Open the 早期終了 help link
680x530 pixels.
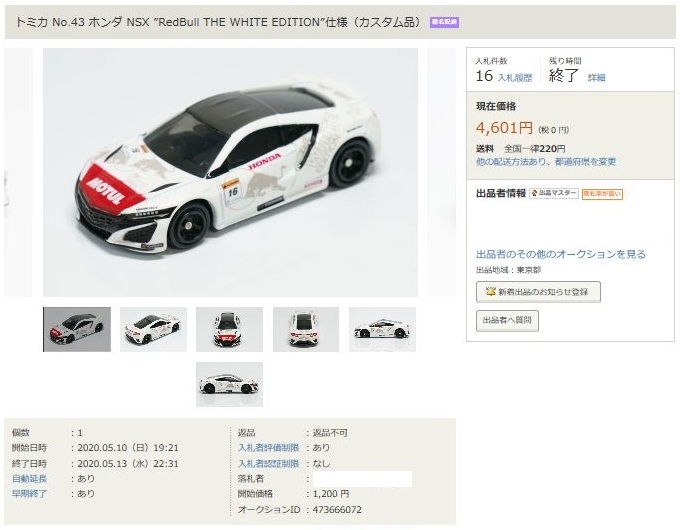tap(29, 494)
